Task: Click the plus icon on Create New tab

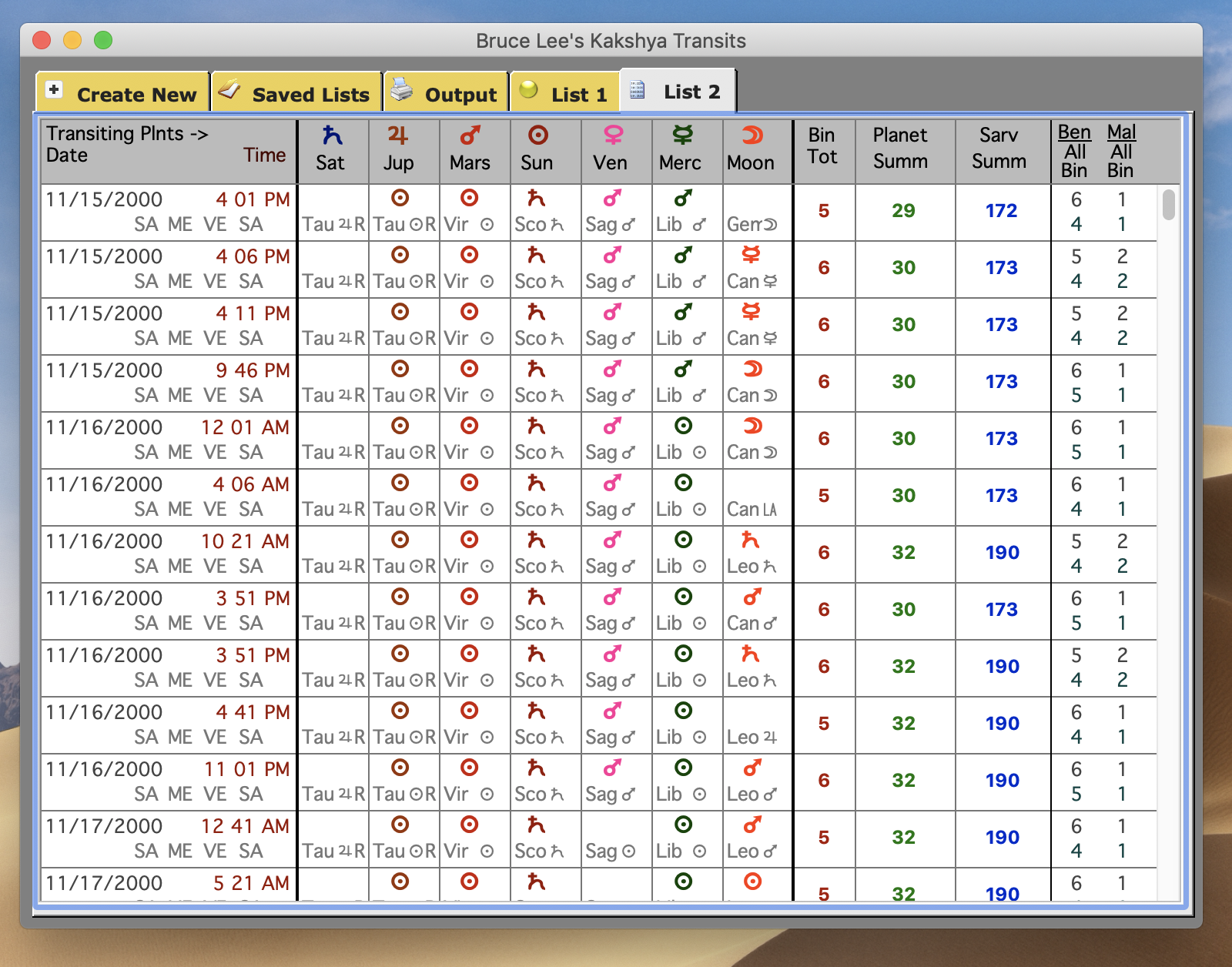Action: click(x=54, y=90)
